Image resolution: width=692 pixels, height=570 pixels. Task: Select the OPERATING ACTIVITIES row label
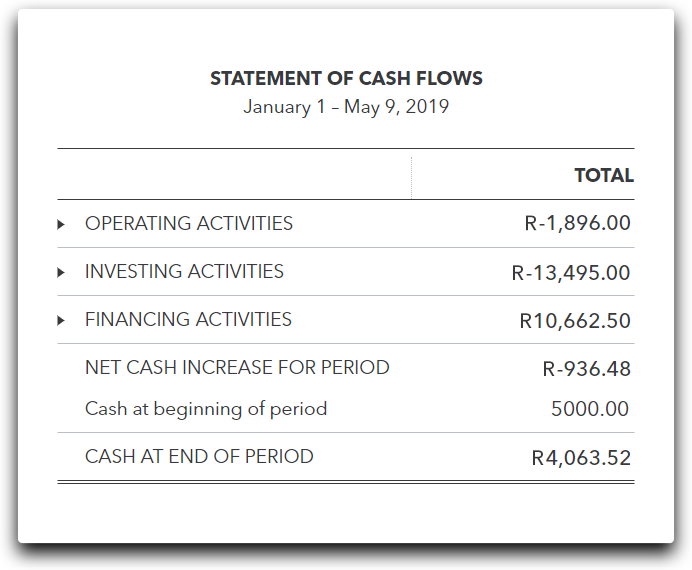(189, 224)
